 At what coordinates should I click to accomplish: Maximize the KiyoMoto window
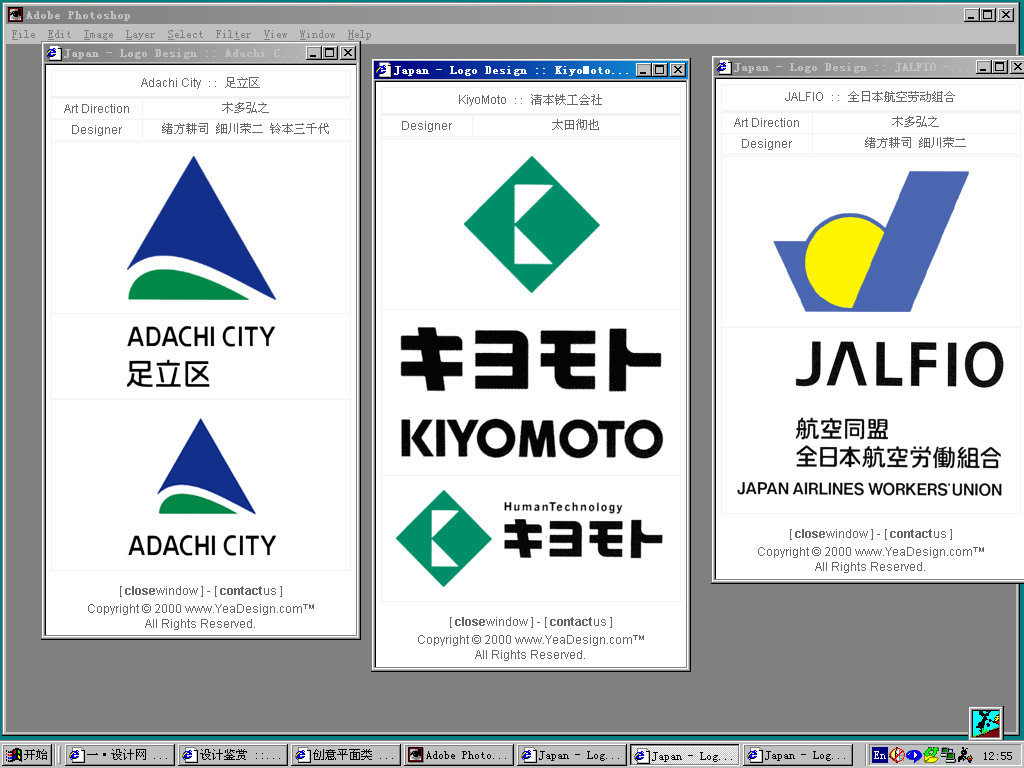[x=660, y=70]
